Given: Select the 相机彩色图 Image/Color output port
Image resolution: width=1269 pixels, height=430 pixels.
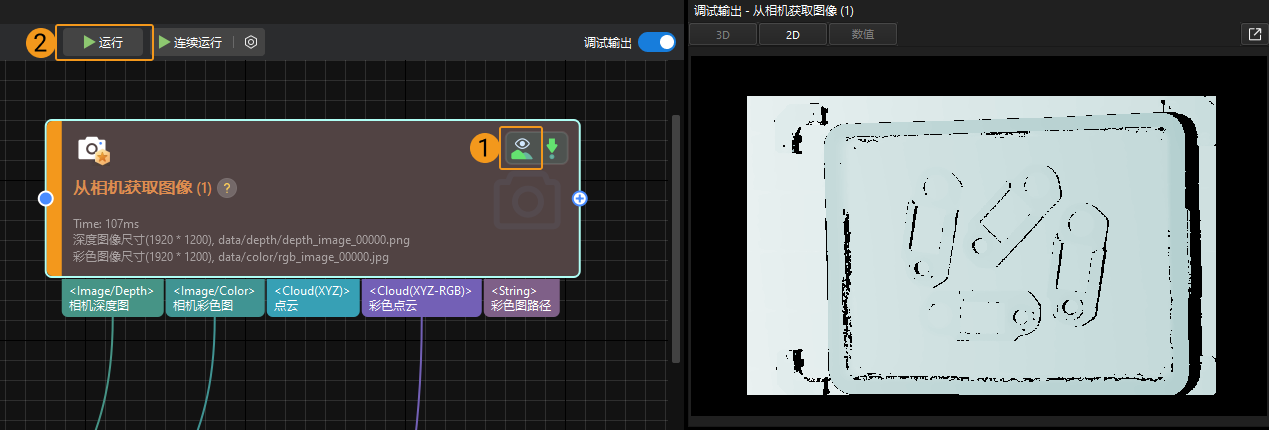Looking at the screenshot, I should pyautogui.click(x=215, y=298).
